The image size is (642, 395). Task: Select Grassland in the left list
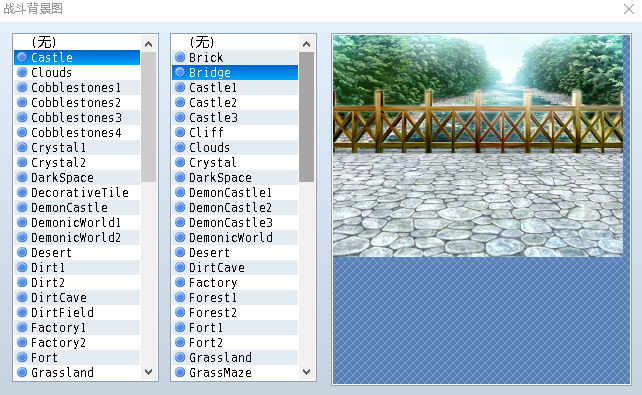click(x=77, y=372)
